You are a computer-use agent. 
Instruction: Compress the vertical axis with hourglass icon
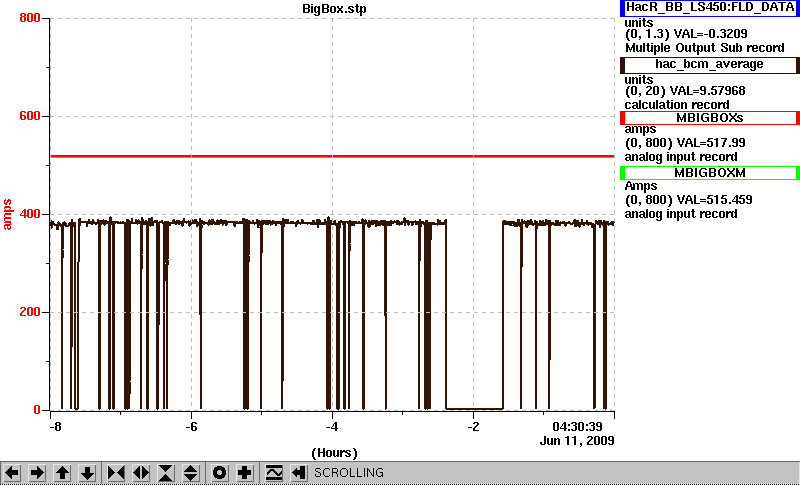pyautogui.click(x=166, y=473)
